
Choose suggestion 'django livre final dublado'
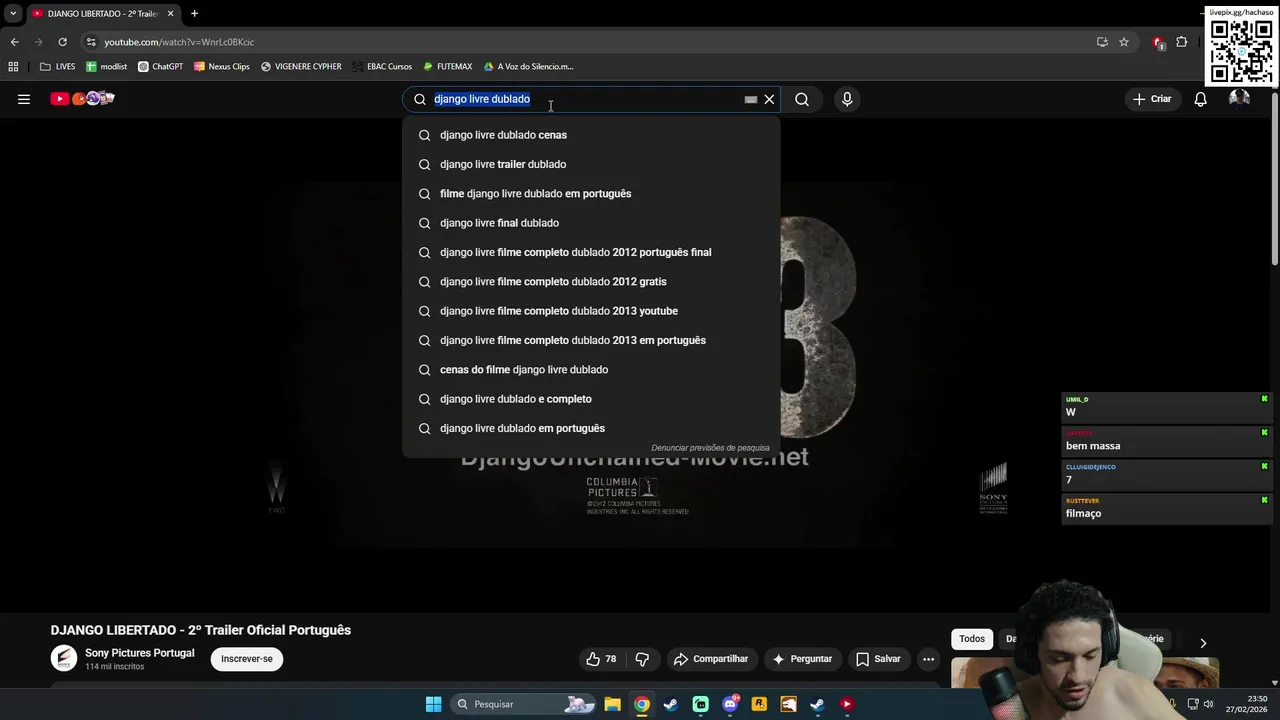click(591, 223)
